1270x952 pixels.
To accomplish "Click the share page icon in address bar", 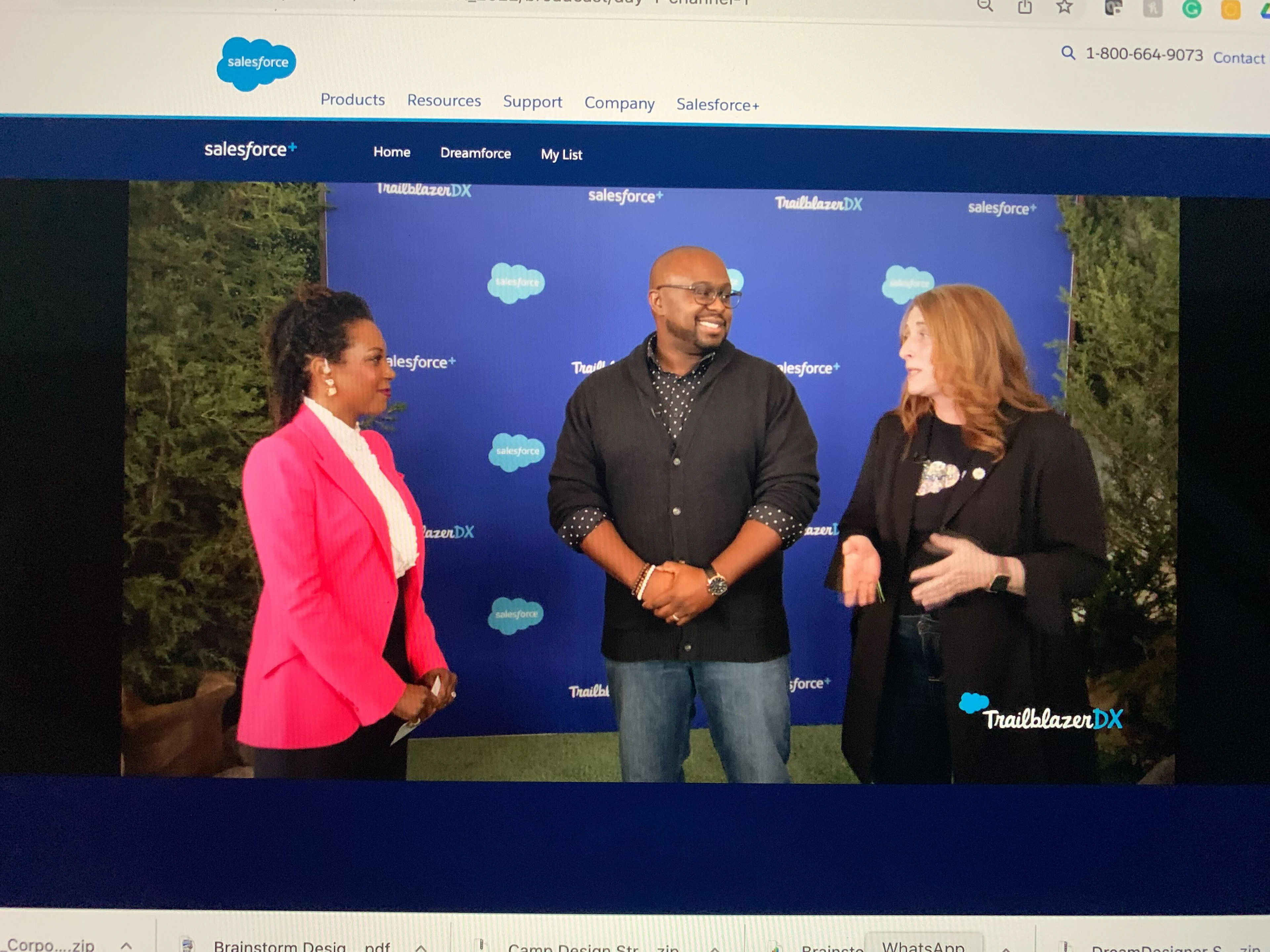I will point(1025,6).
